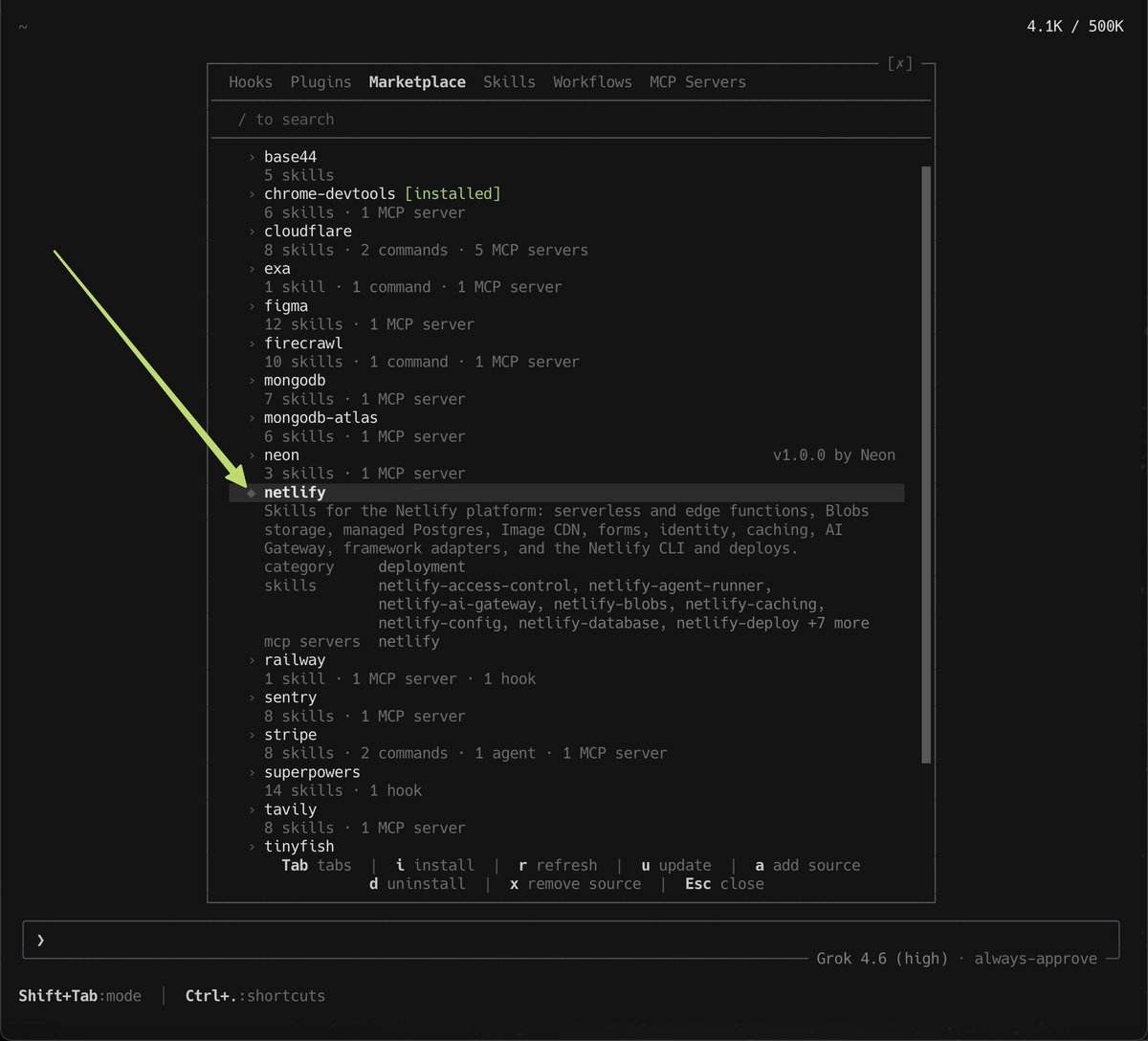The height and width of the screenshot is (1041, 1148).
Task: Click the 'u update' shortcut
Action: point(676,865)
